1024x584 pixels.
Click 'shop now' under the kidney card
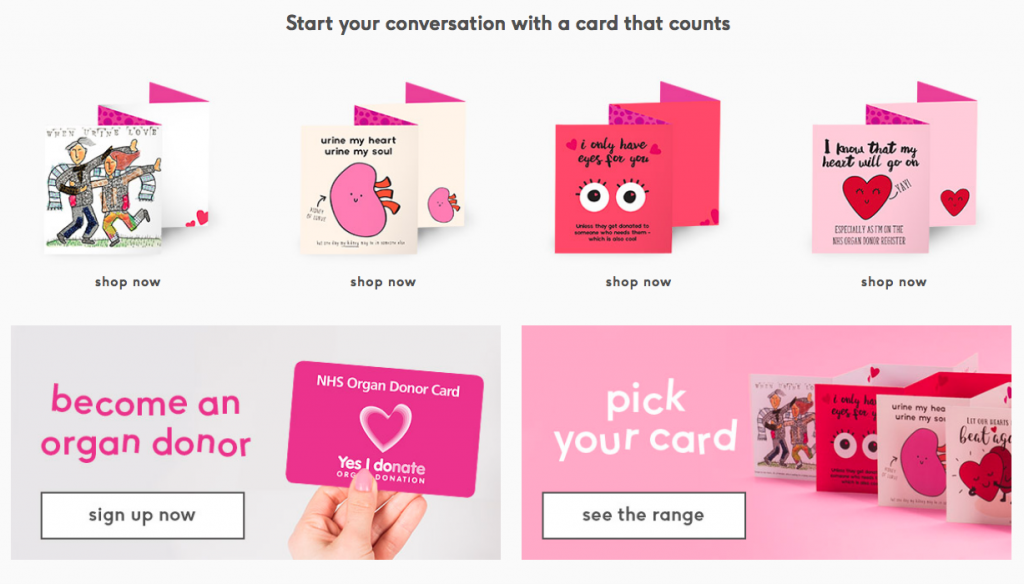(383, 282)
